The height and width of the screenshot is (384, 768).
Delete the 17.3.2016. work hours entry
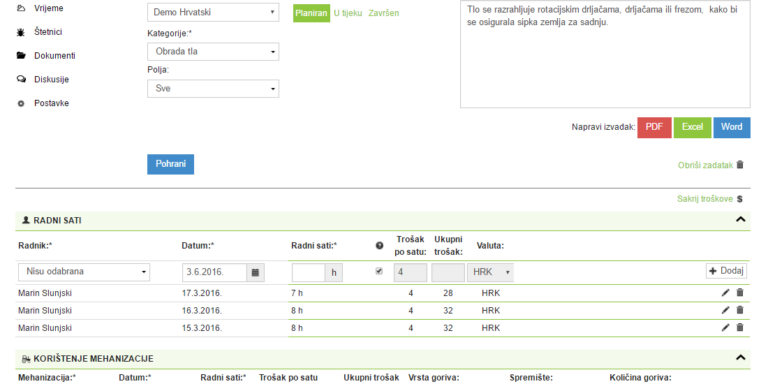740,293
